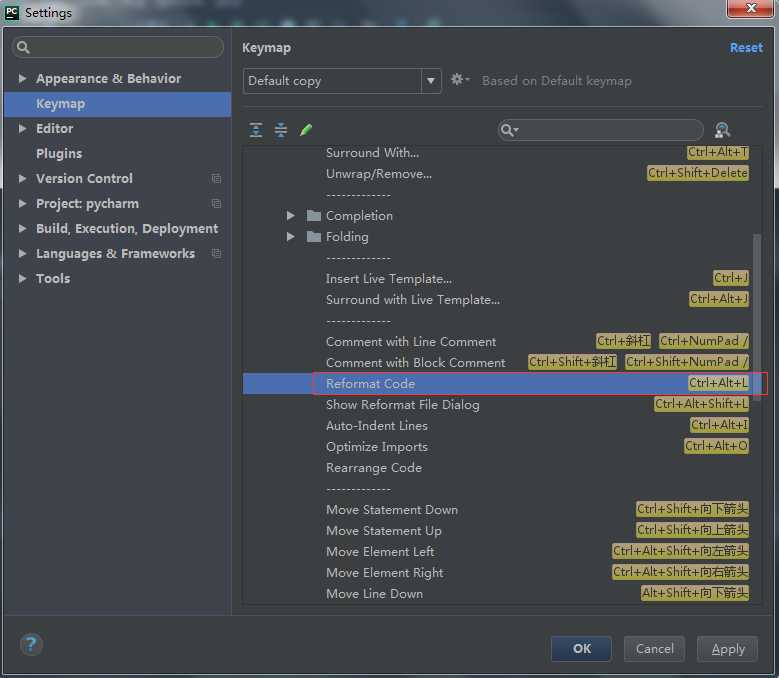This screenshot has height=678, width=779.
Task: Click the green pencil edit shortcut icon
Action: (306, 130)
